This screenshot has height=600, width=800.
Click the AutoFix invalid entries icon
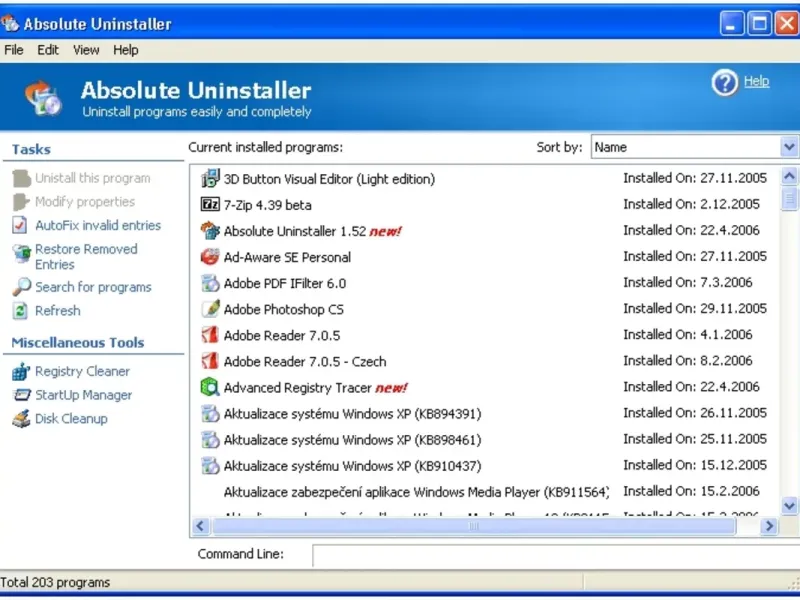(x=20, y=225)
